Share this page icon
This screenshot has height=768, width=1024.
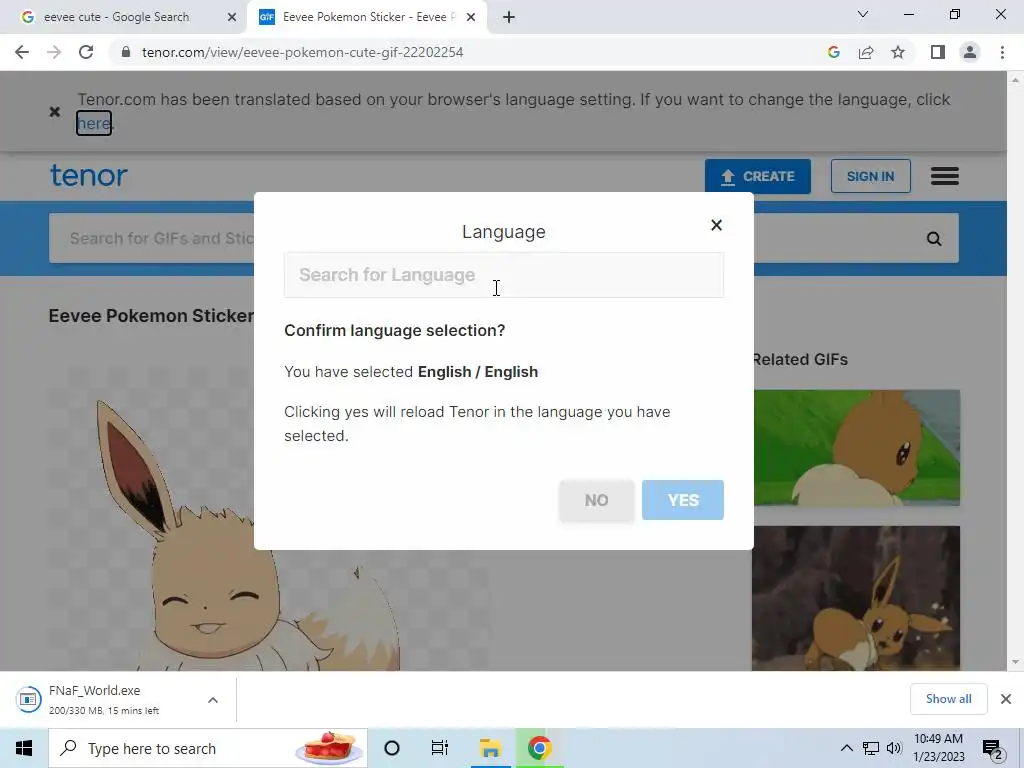click(x=866, y=52)
